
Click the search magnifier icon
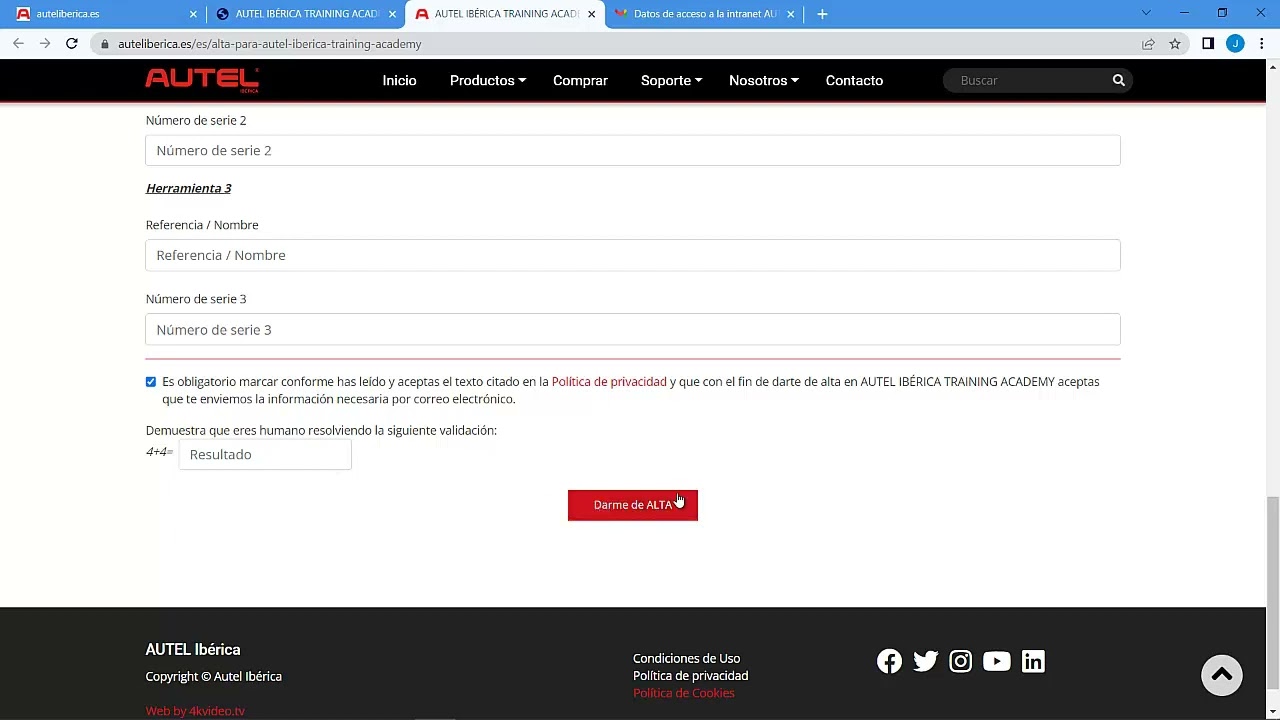pos(1119,80)
